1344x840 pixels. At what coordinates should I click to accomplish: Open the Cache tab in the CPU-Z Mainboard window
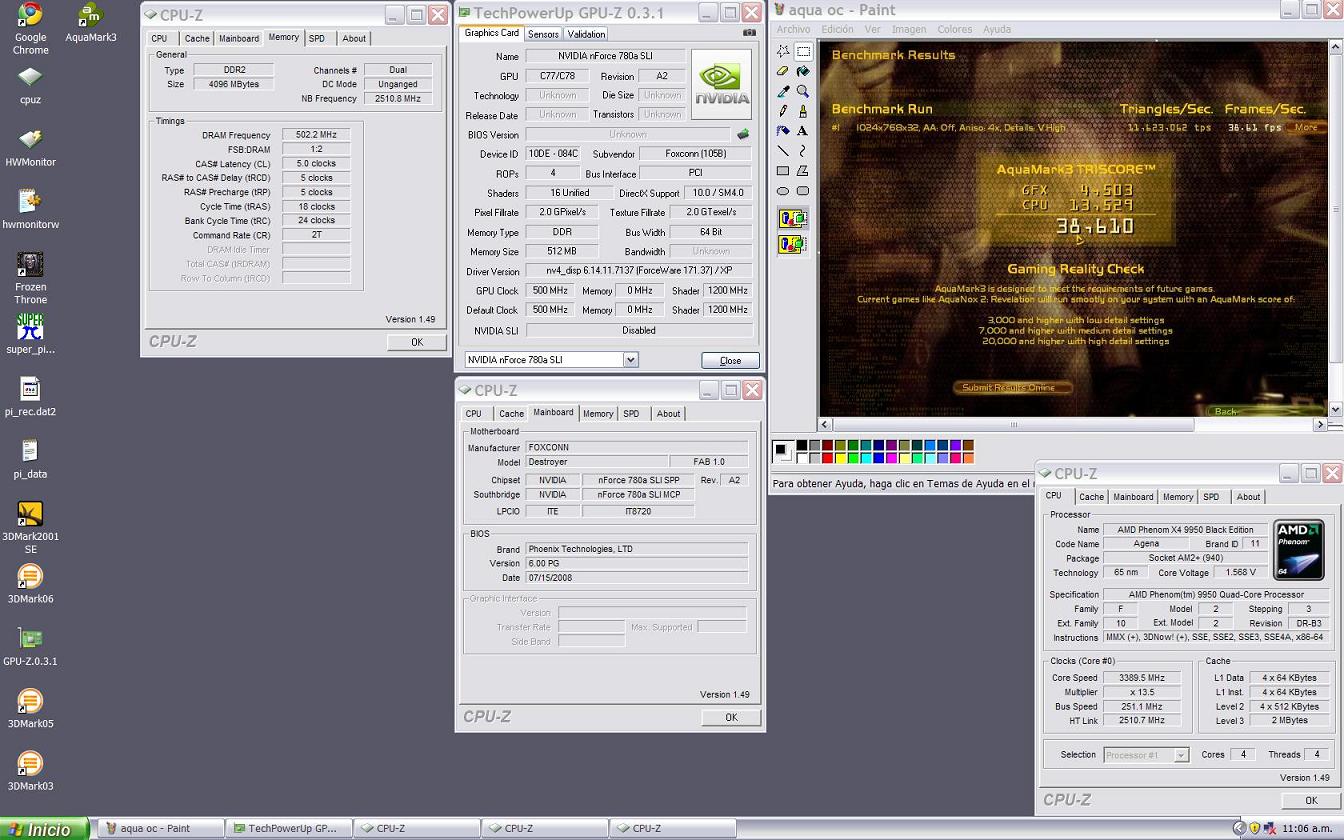tap(511, 414)
